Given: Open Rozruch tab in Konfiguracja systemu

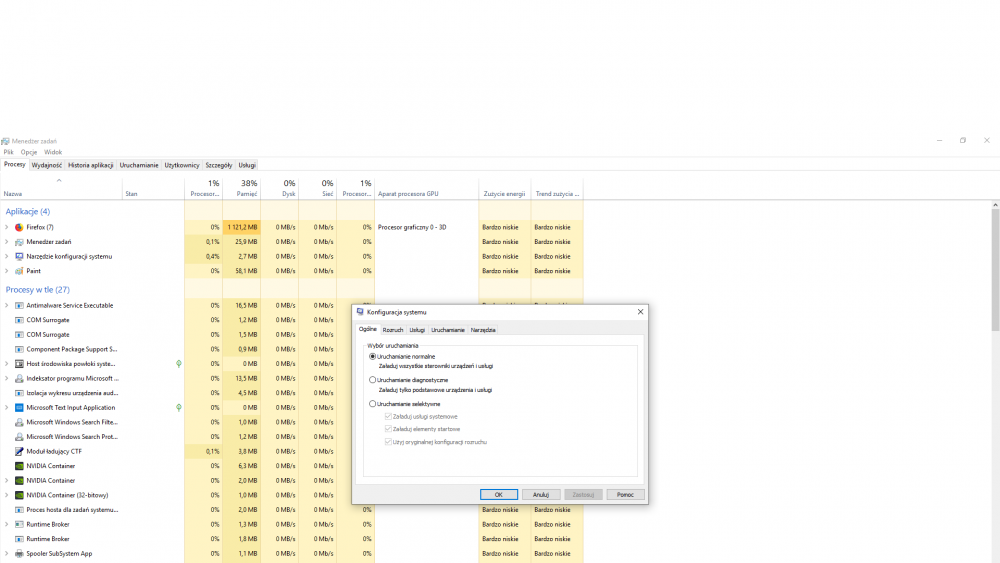Looking at the screenshot, I should (393, 330).
